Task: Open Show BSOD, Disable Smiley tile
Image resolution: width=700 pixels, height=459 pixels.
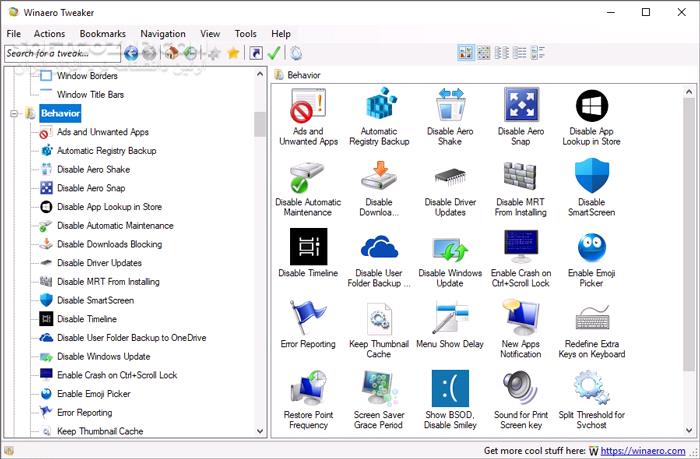Action: click(450, 400)
